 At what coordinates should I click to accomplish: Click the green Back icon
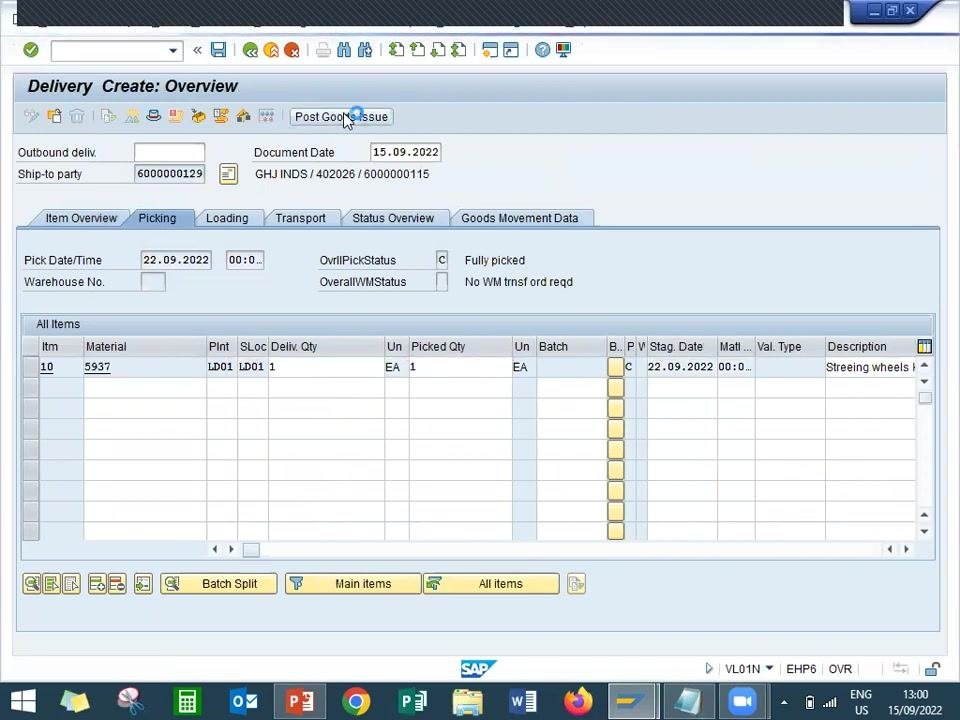coord(250,50)
